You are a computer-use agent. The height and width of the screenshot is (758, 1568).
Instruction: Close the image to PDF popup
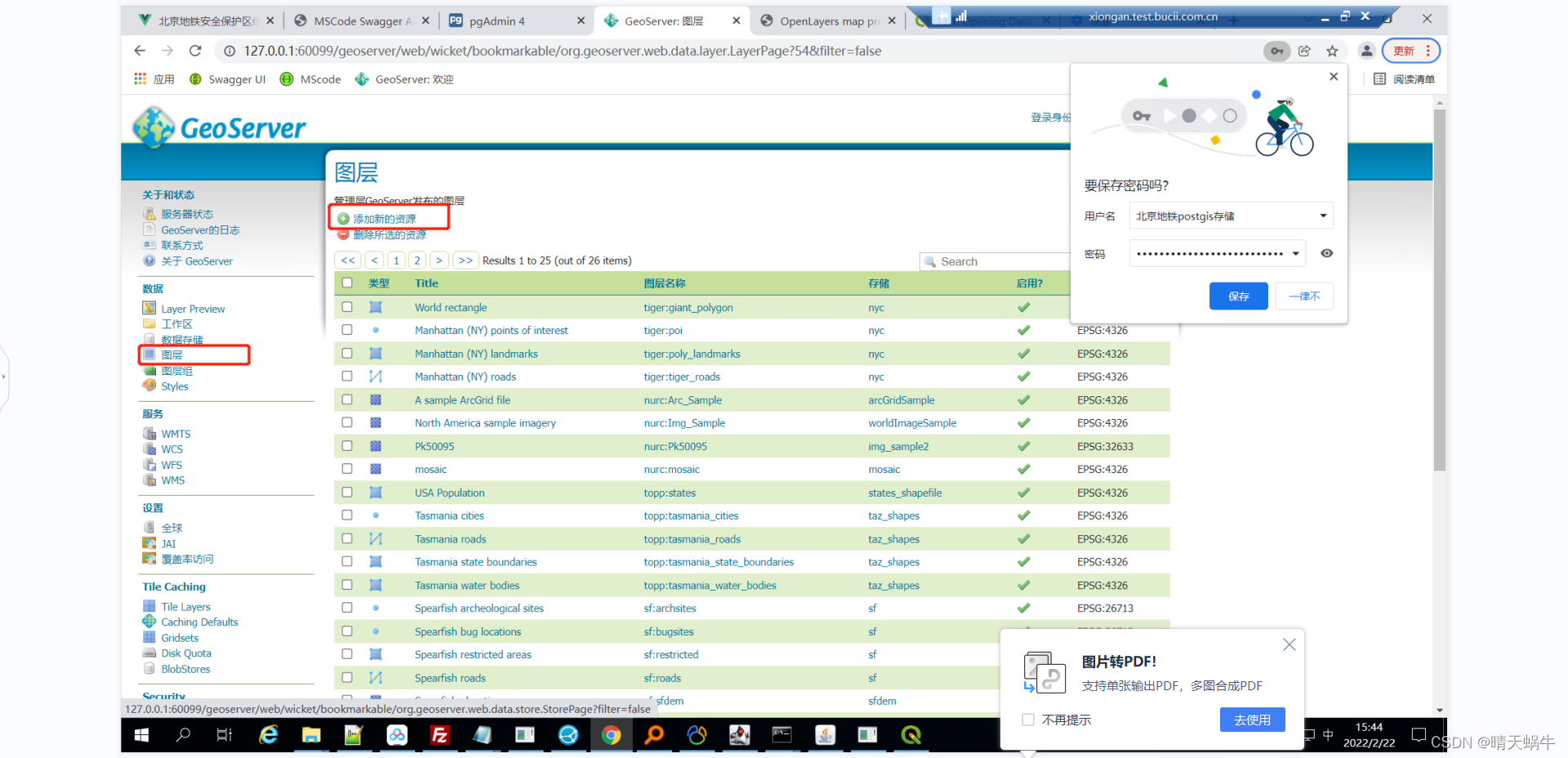(1290, 644)
